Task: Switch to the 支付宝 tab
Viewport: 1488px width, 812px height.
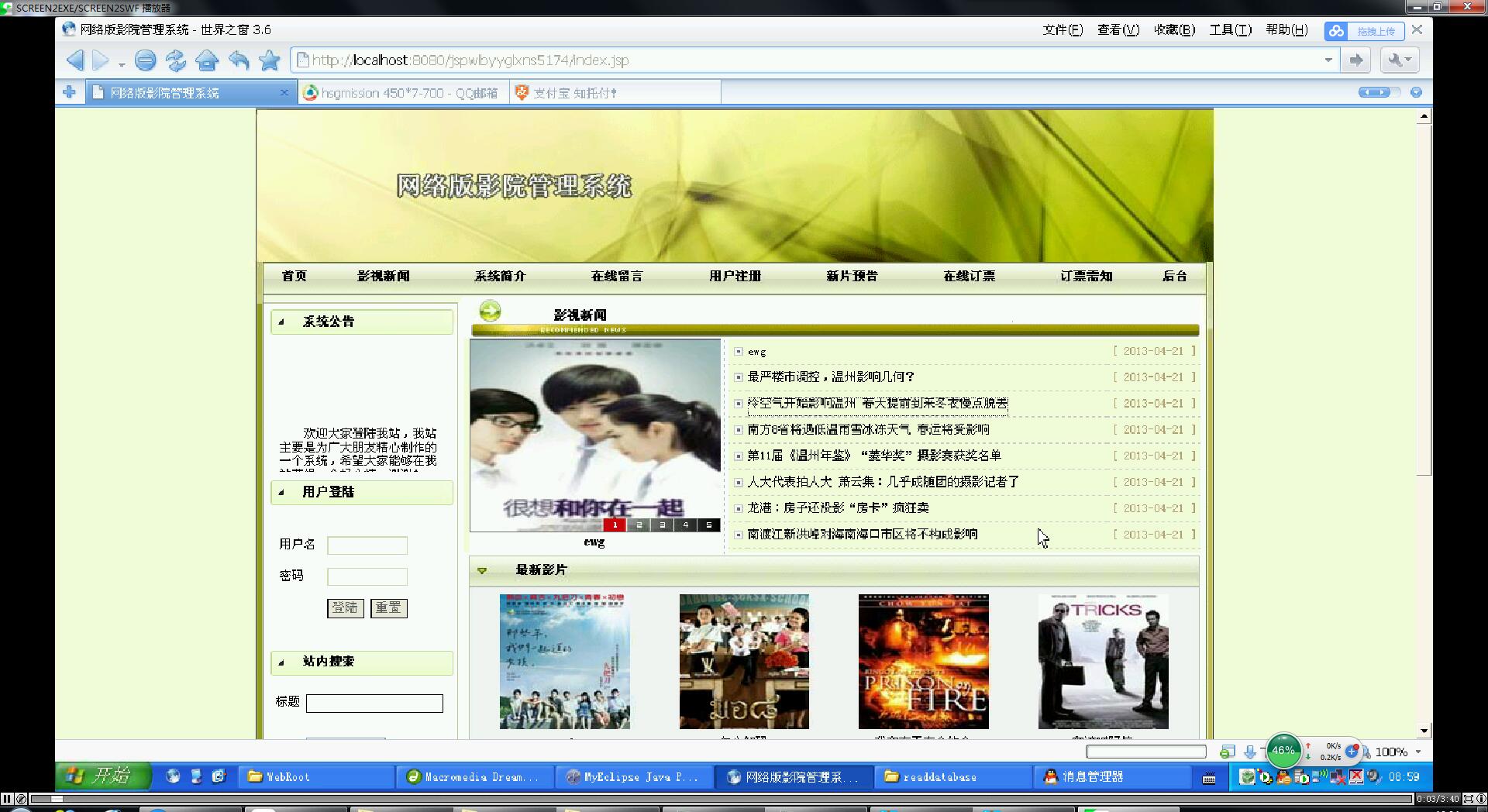Action: [x=616, y=93]
